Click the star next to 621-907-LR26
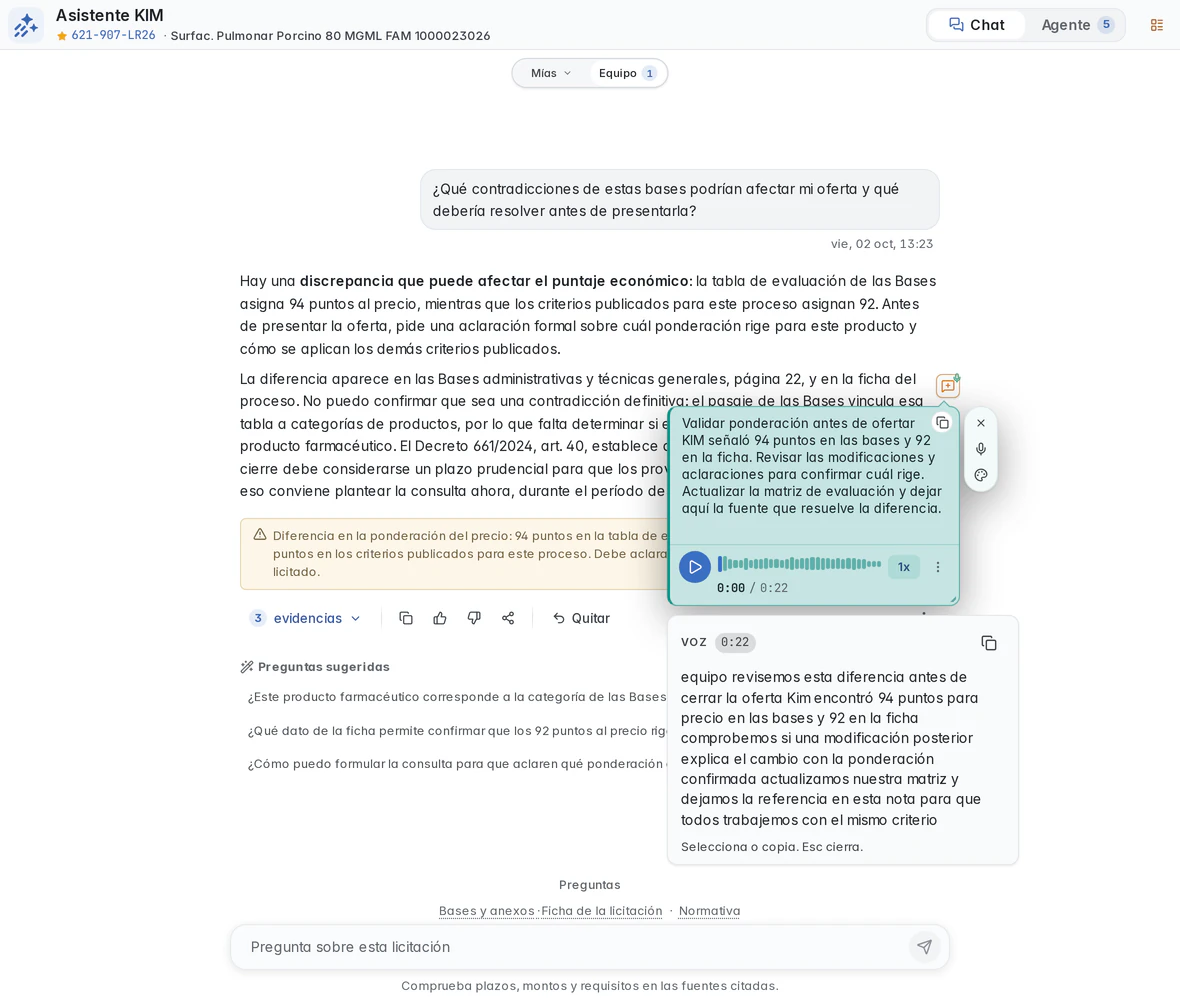1180x1000 pixels. tap(62, 35)
